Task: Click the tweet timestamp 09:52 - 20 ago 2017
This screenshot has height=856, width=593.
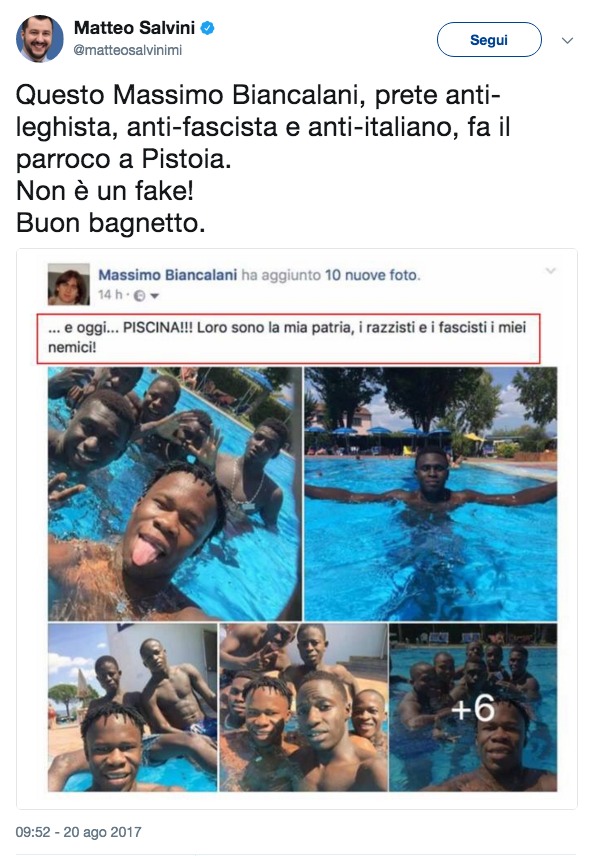Action: [x=79, y=832]
